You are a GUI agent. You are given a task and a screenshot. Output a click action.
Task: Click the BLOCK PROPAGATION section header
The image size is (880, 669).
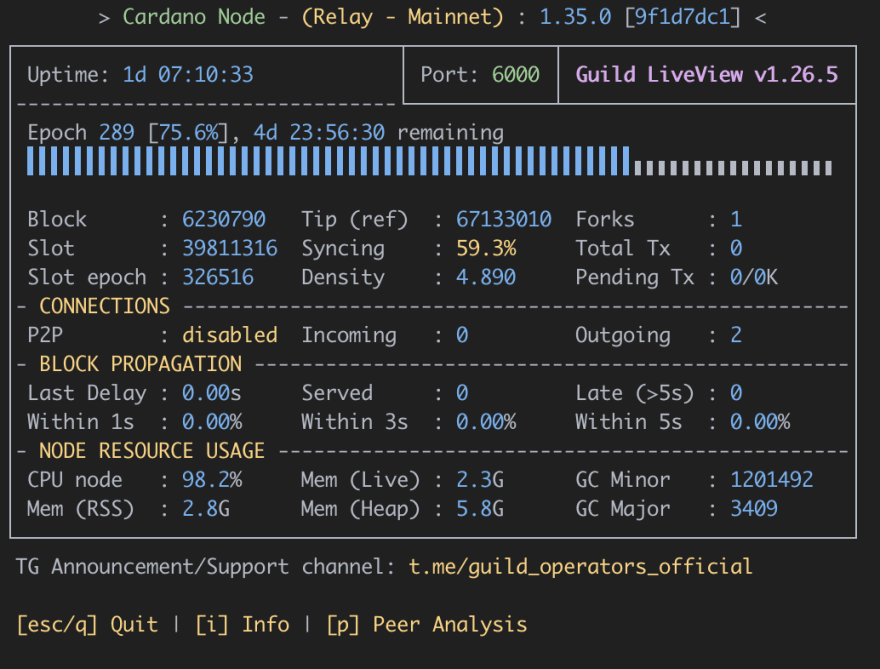click(140, 364)
